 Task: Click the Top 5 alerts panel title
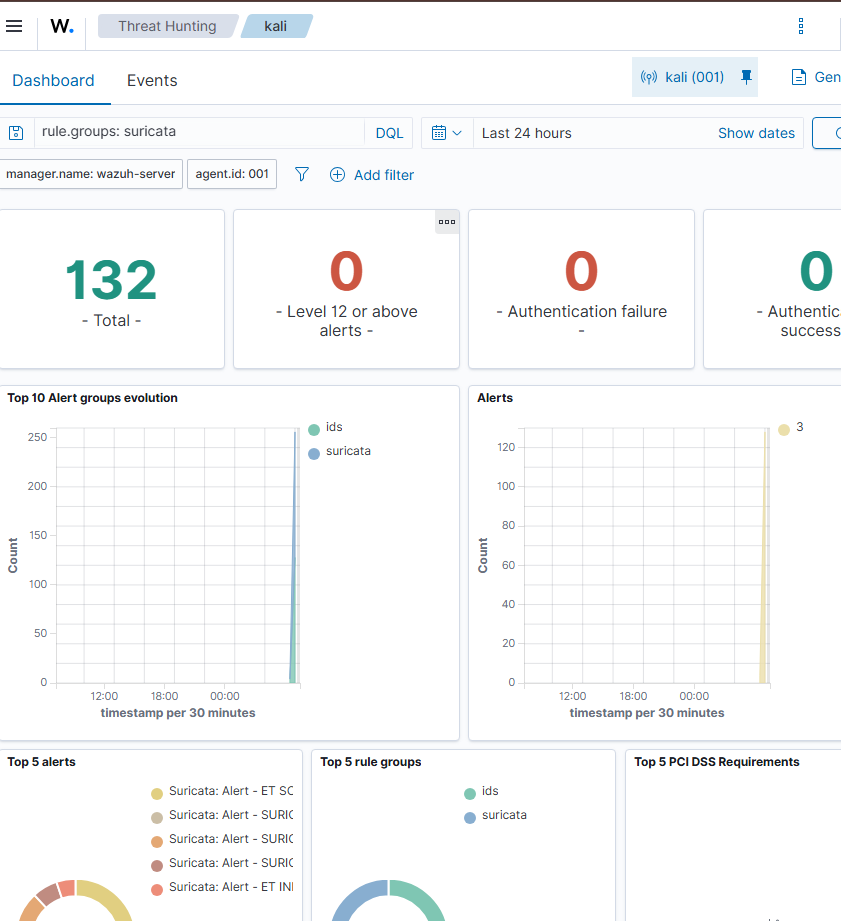point(41,762)
